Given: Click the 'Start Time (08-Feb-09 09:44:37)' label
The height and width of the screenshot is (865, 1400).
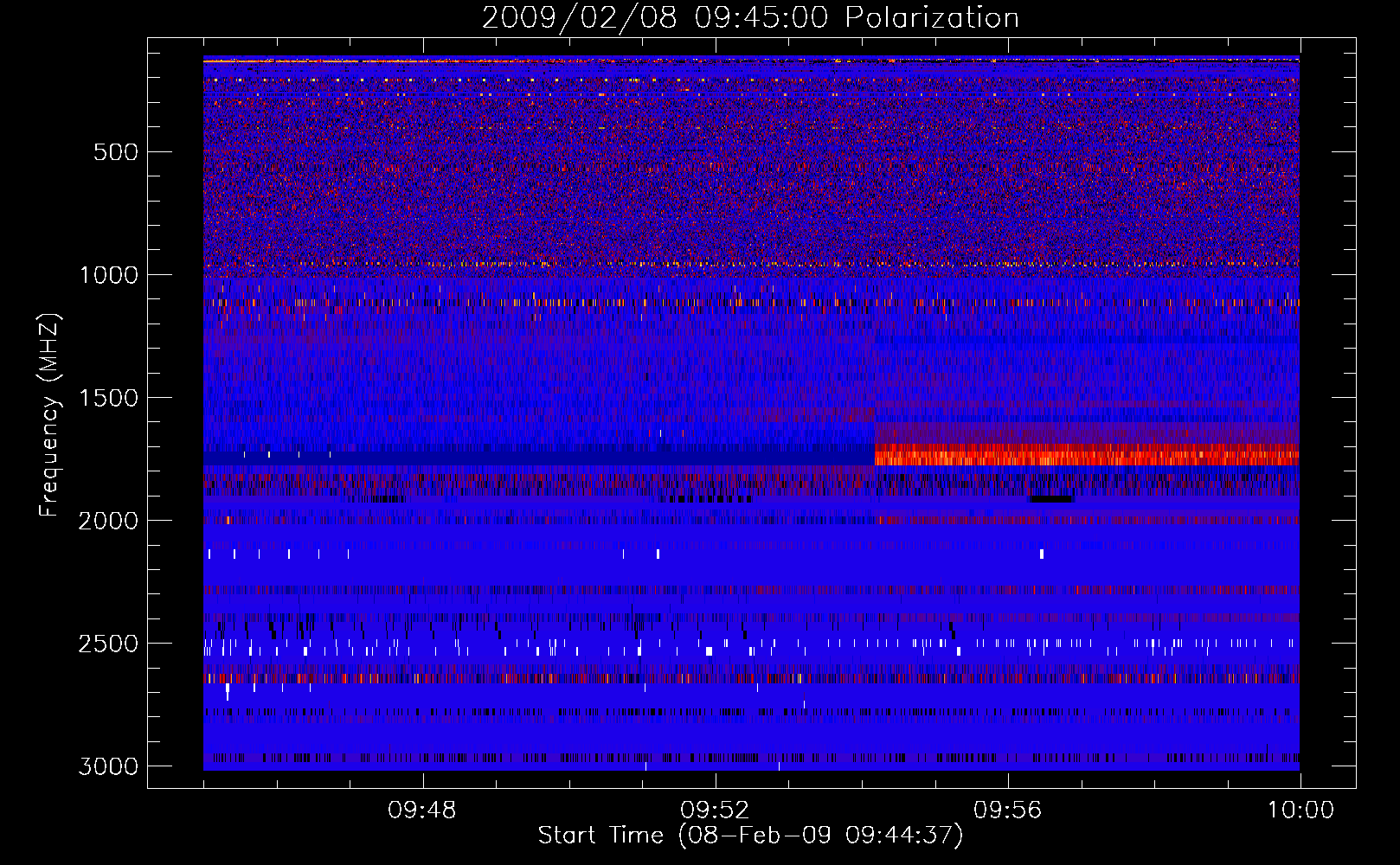Looking at the screenshot, I should tap(750, 836).
